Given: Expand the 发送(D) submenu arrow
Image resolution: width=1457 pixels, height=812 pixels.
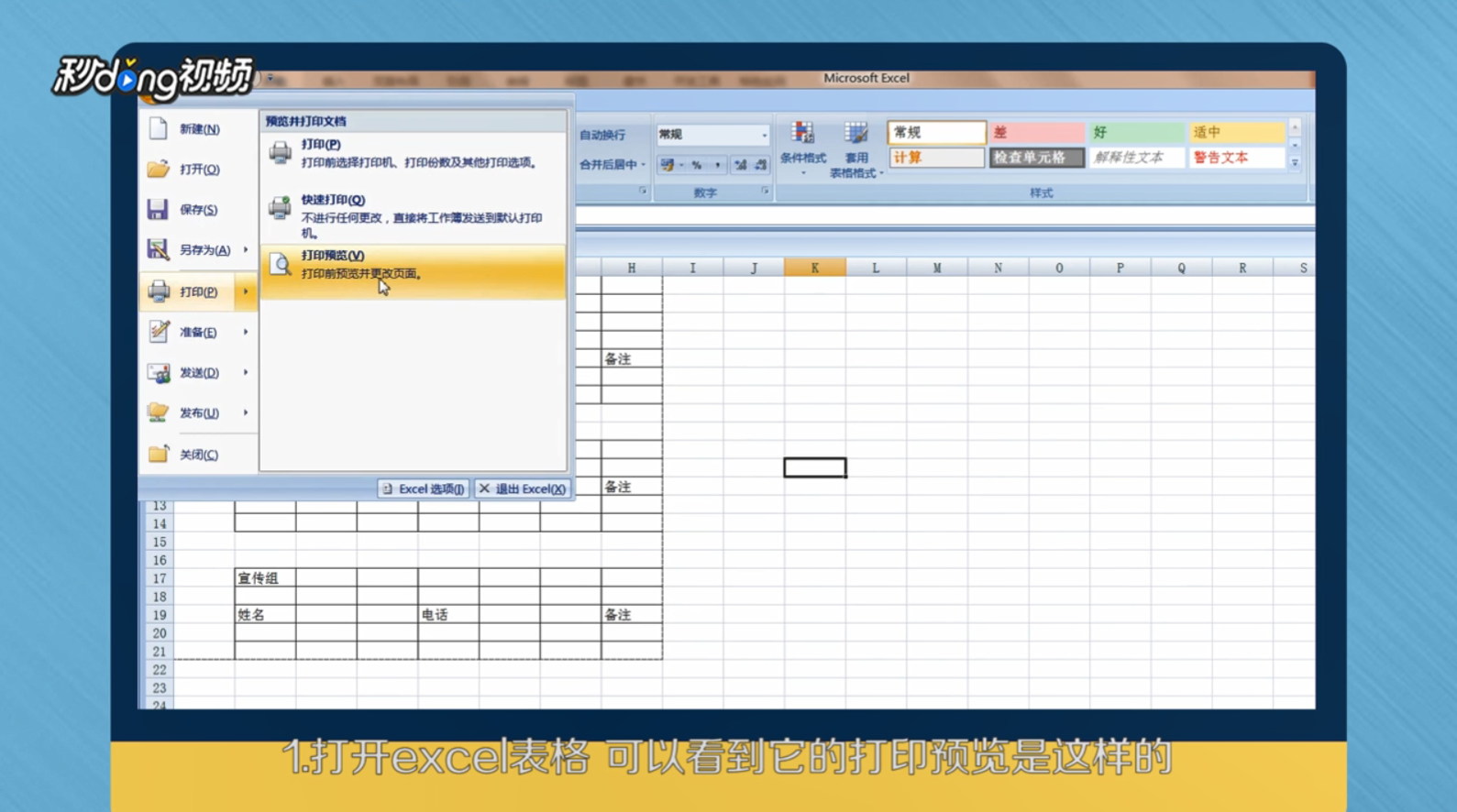Looking at the screenshot, I should tap(246, 372).
